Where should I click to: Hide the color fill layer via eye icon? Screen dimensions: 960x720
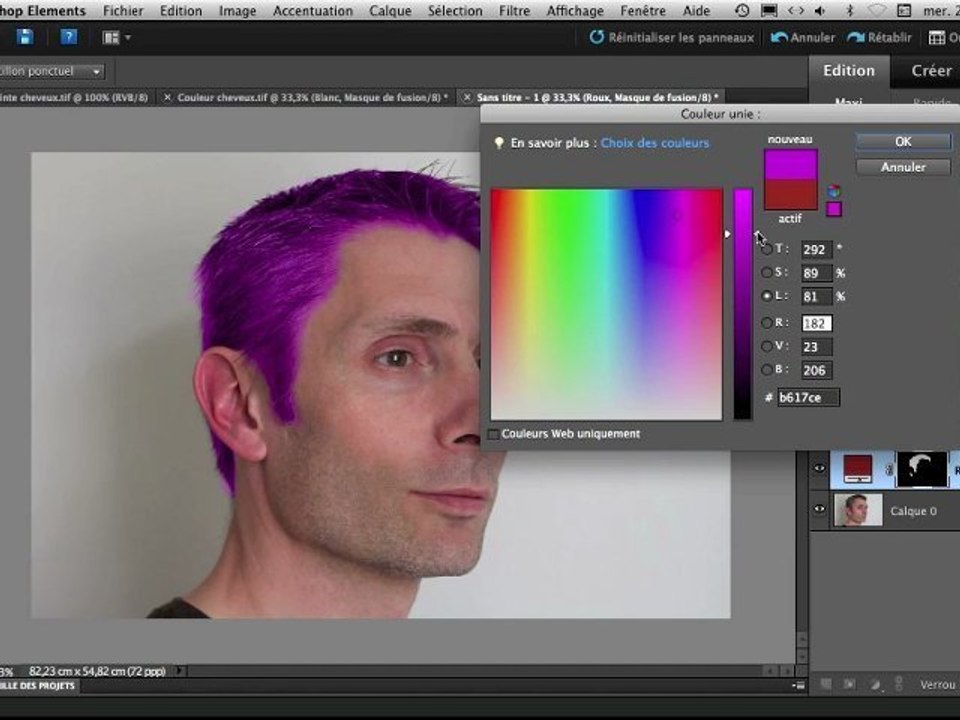point(819,469)
